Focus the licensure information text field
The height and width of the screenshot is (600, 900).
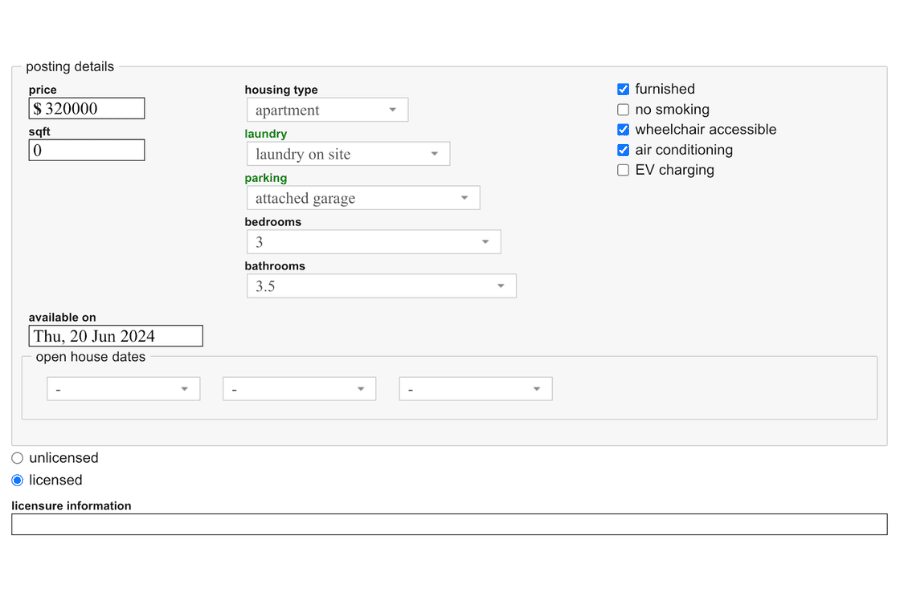pyautogui.click(x=449, y=524)
